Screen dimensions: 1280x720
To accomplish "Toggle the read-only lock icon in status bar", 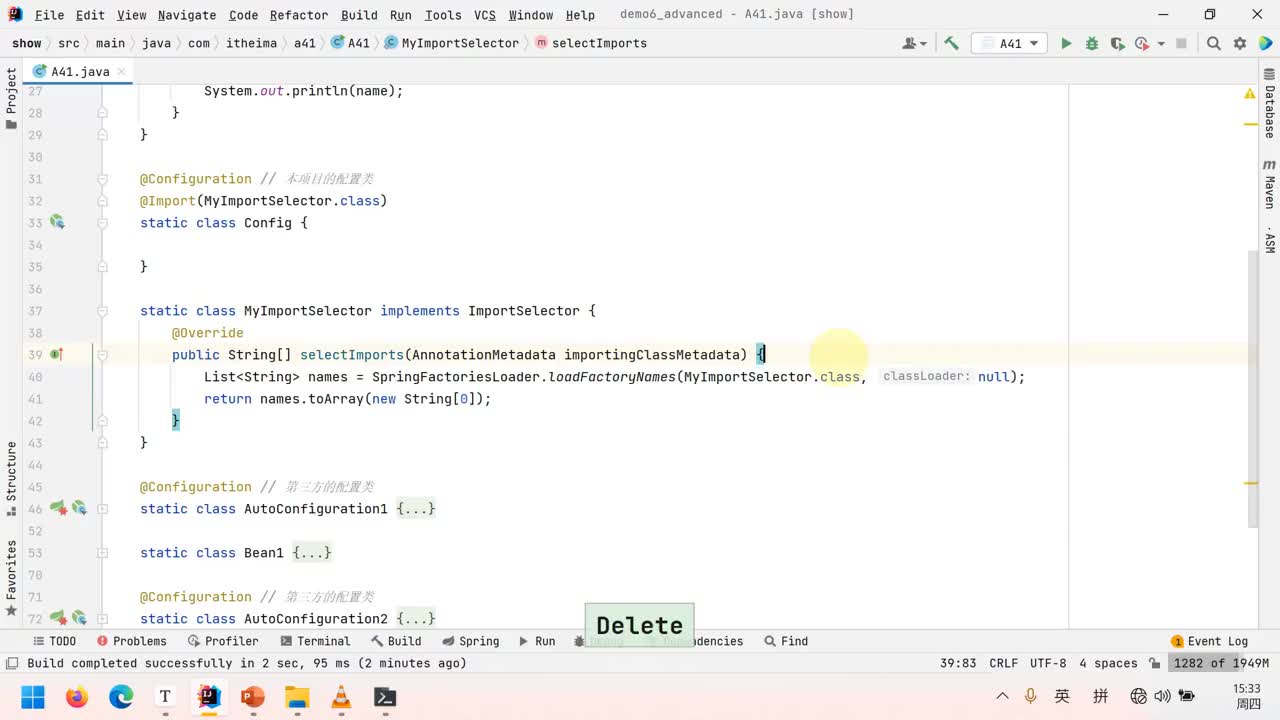I will coord(1155,663).
